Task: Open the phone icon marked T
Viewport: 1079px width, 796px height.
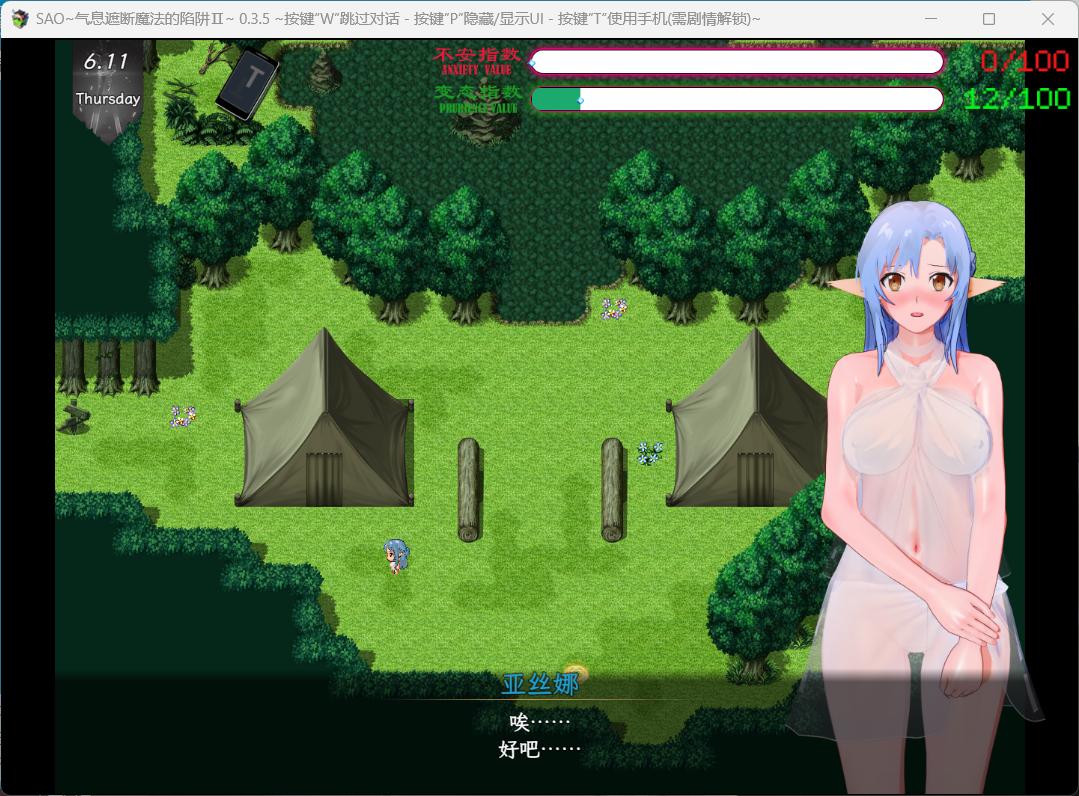Action: click(x=247, y=85)
